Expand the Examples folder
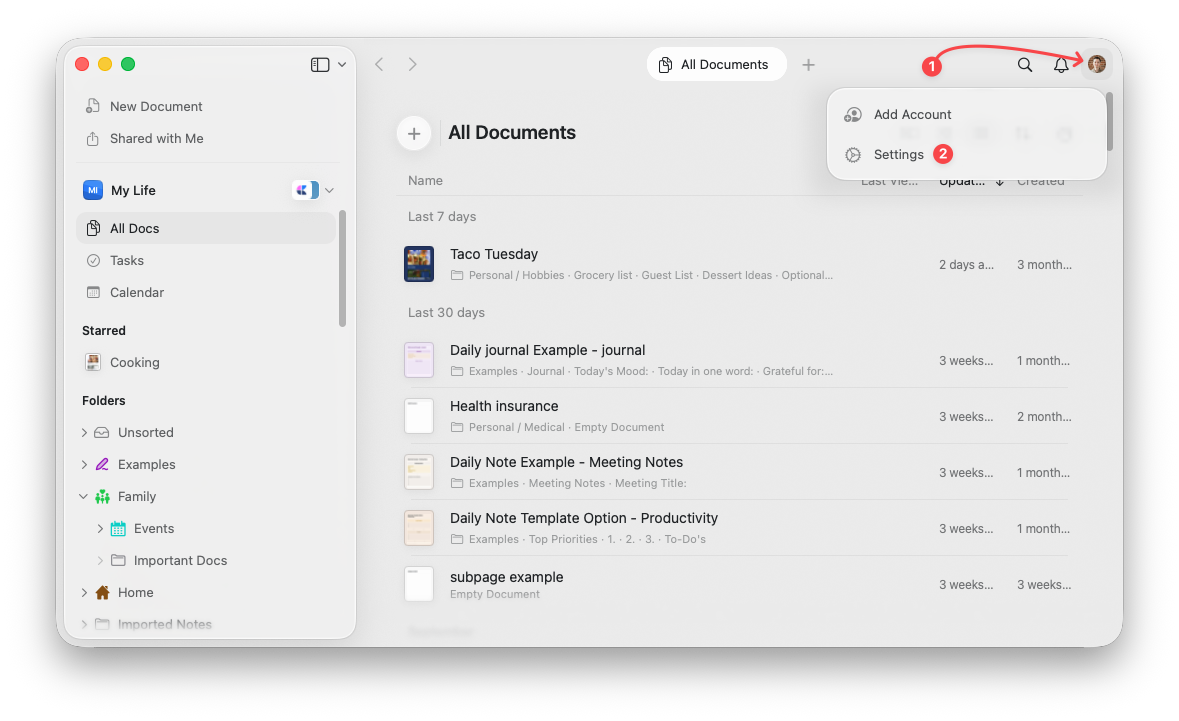The width and height of the screenshot is (1179, 721). click(84, 465)
